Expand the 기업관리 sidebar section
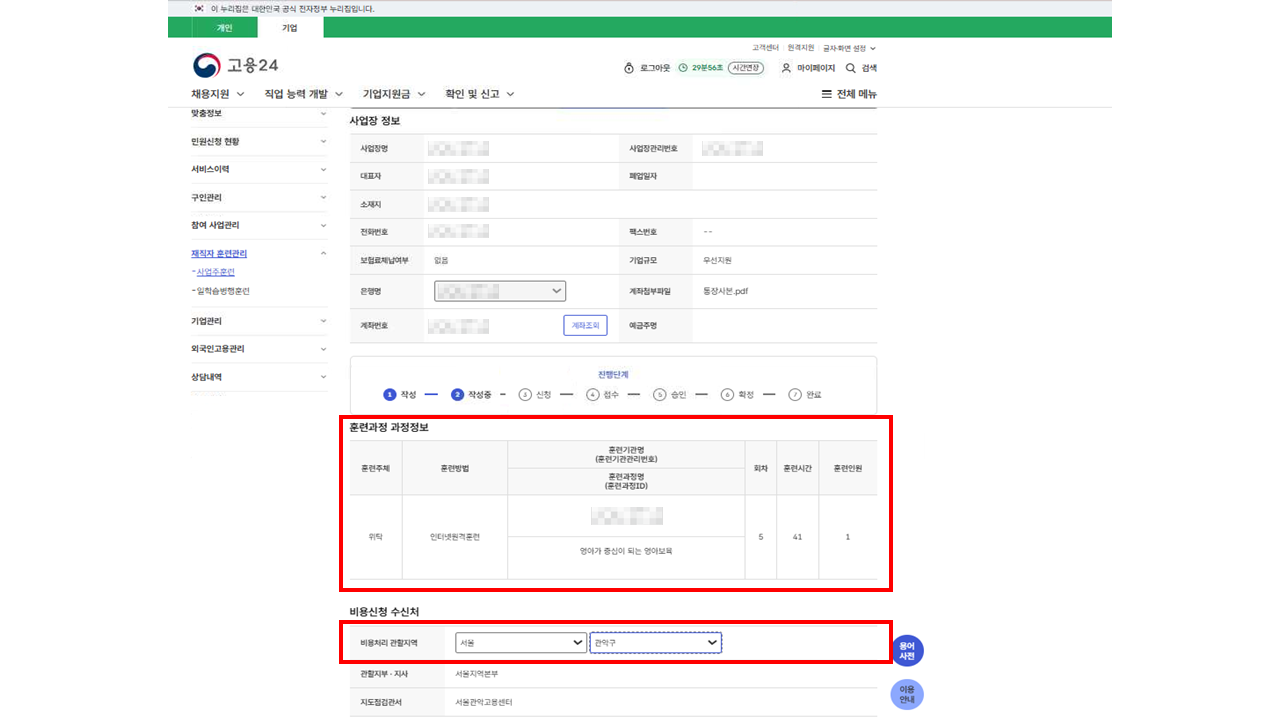Viewport: 1280px width, 720px height. (x=323, y=321)
